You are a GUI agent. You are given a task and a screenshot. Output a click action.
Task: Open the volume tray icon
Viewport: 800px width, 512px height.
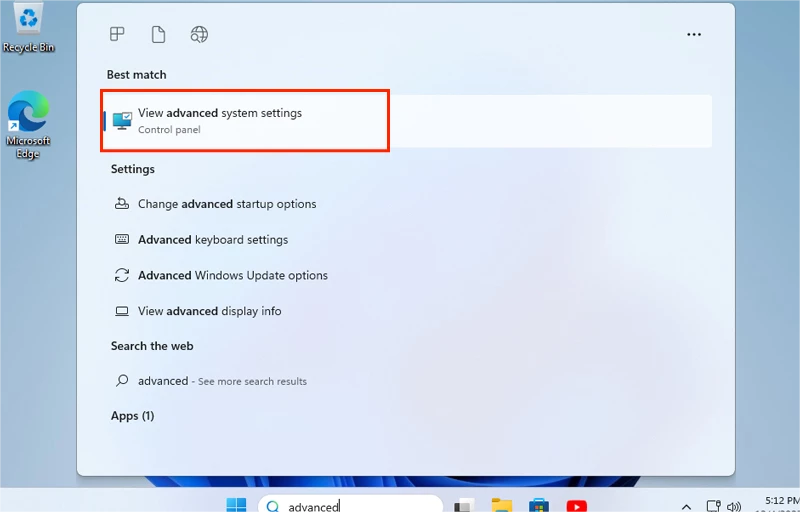point(734,506)
